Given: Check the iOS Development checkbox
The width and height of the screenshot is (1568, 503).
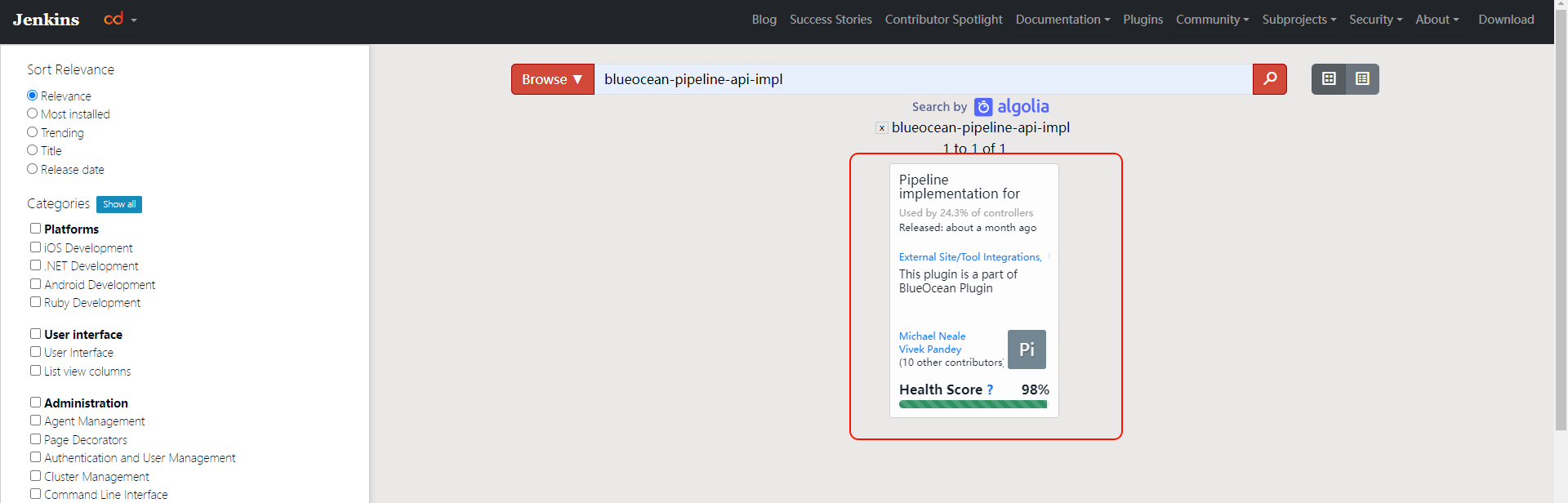Looking at the screenshot, I should pos(36,247).
